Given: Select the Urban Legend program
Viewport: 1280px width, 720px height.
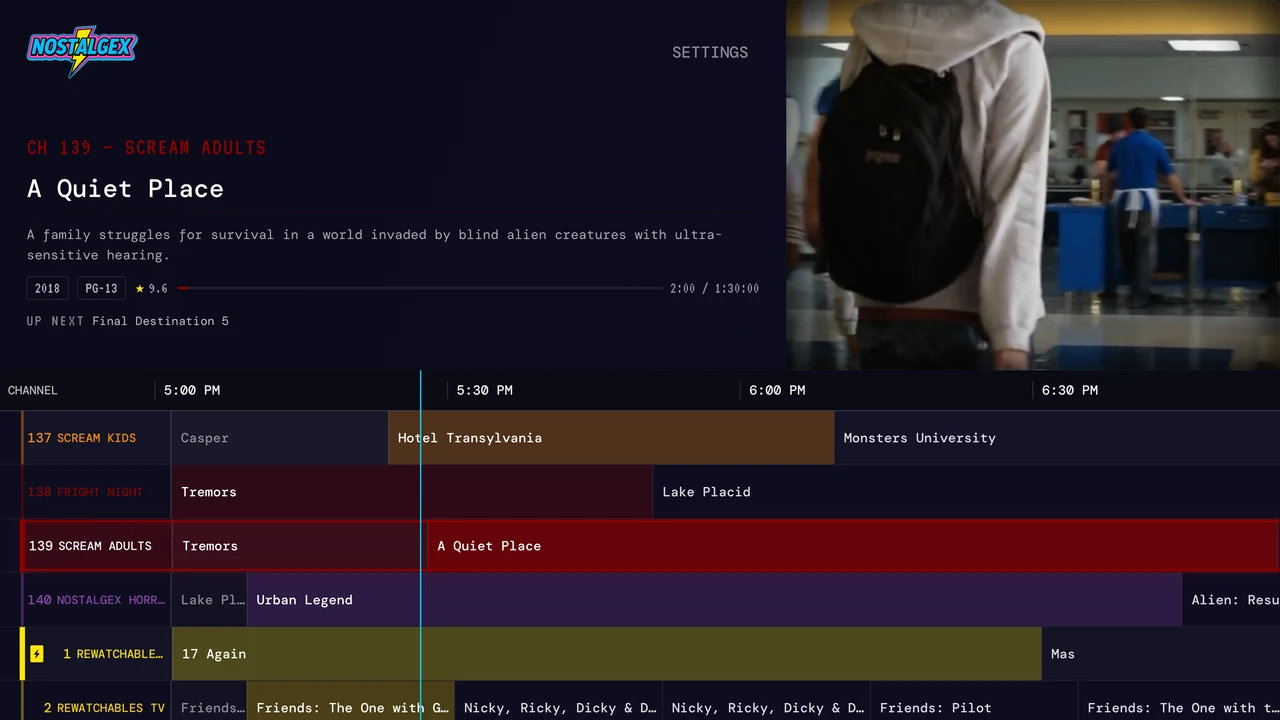Looking at the screenshot, I should click(714, 600).
